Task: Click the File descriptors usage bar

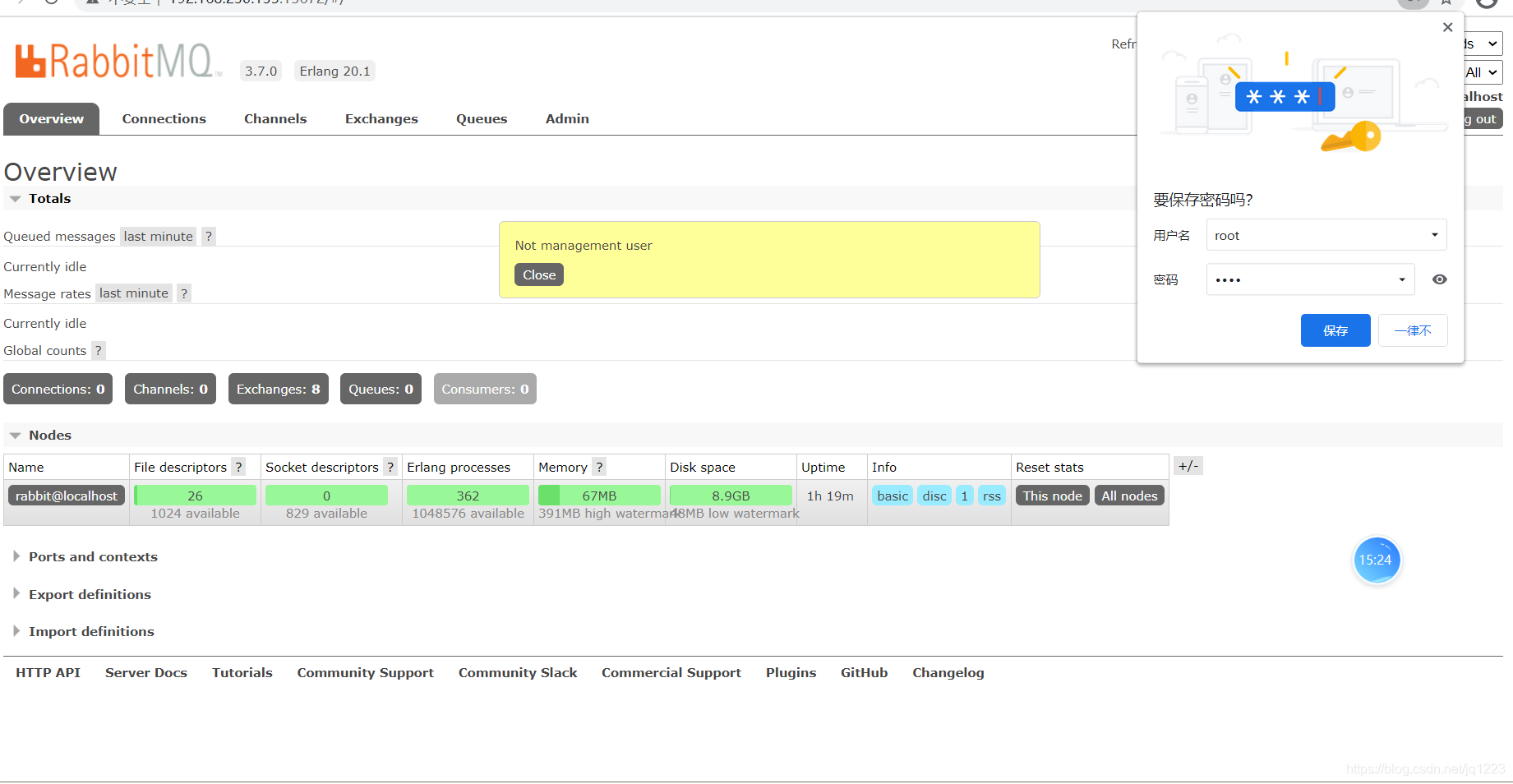Action: 195,496
